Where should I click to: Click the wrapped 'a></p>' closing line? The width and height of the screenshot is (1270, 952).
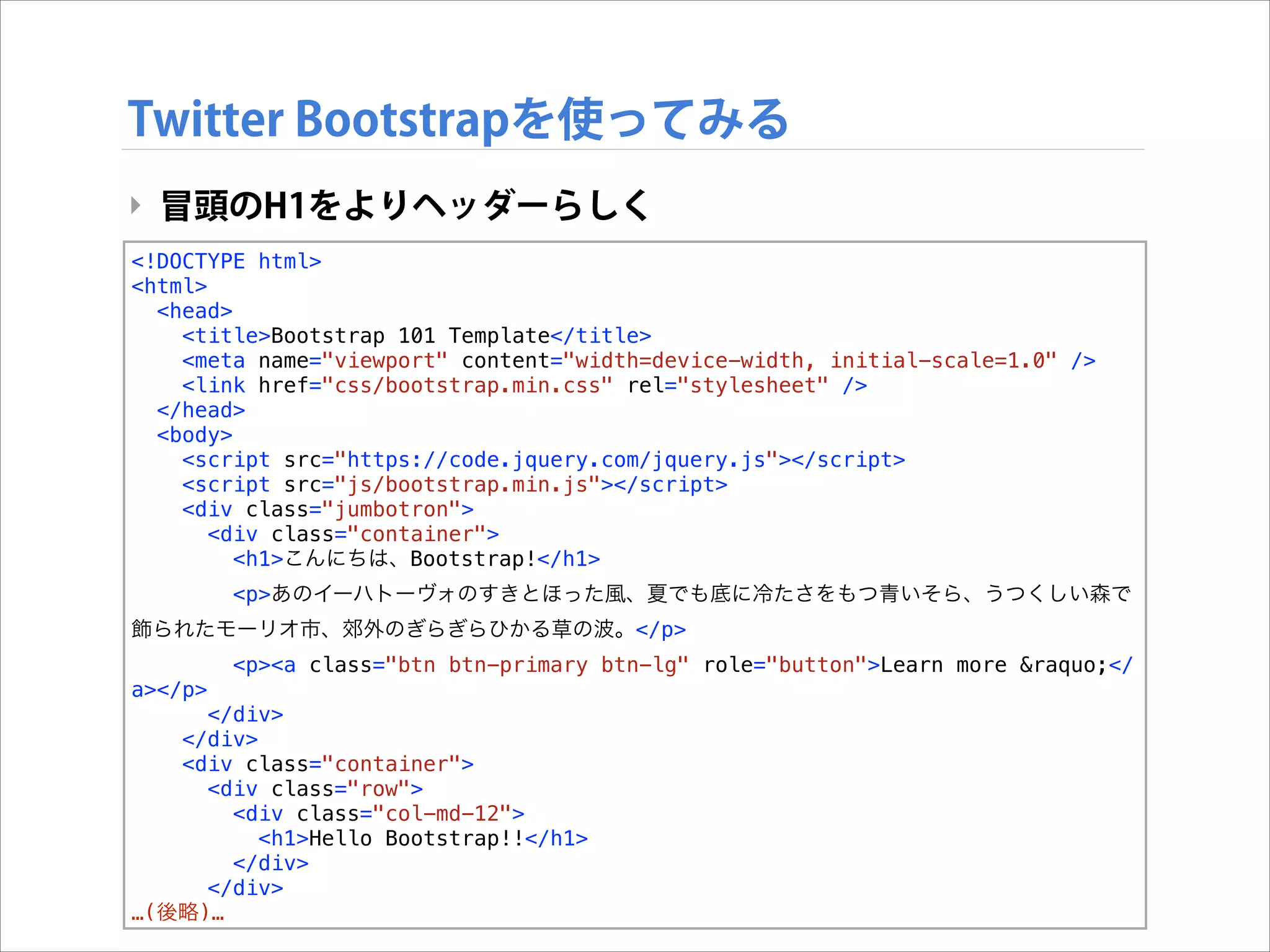(169, 690)
